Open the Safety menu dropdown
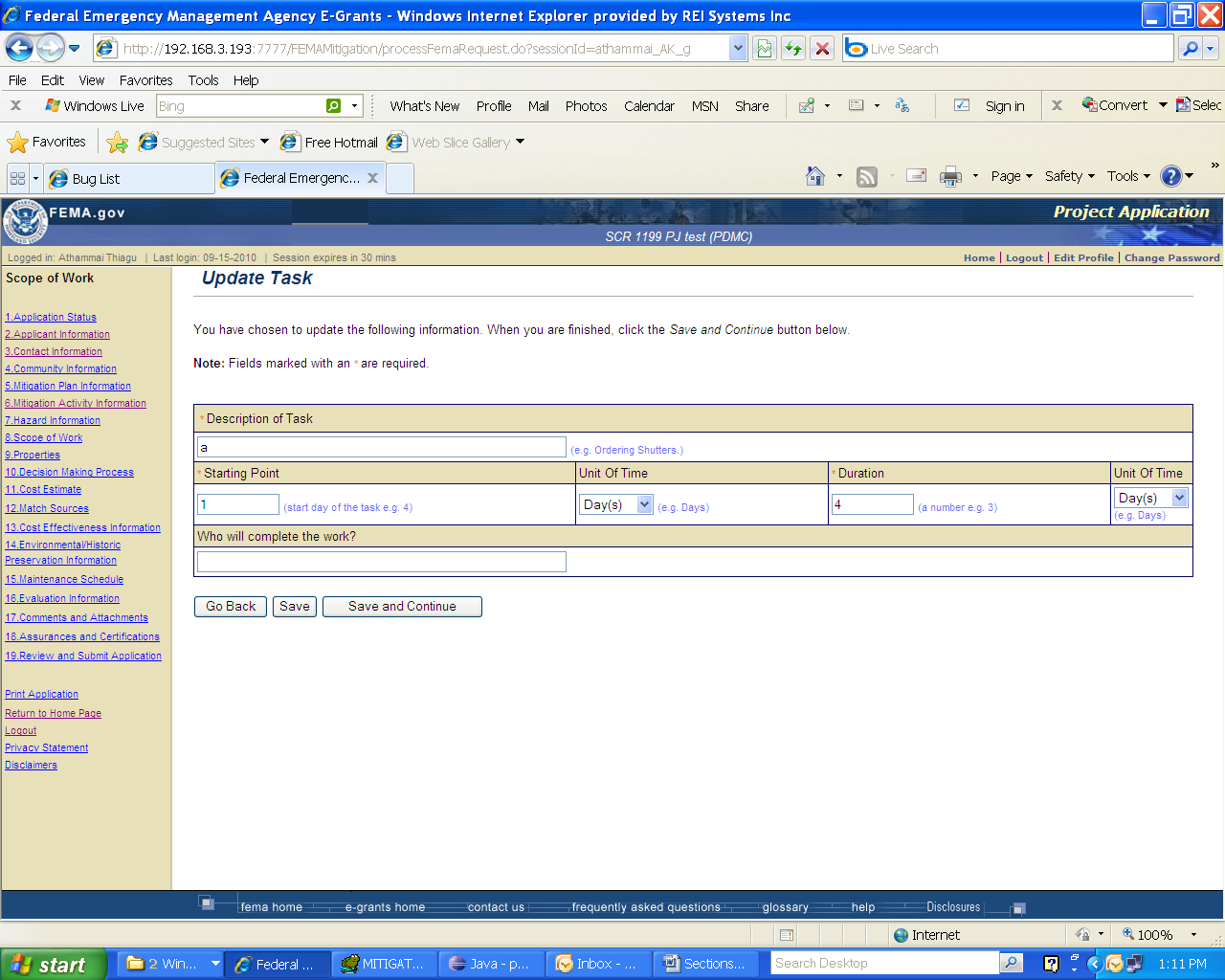This screenshot has height=980, width=1225. (x=1070, y=176)
